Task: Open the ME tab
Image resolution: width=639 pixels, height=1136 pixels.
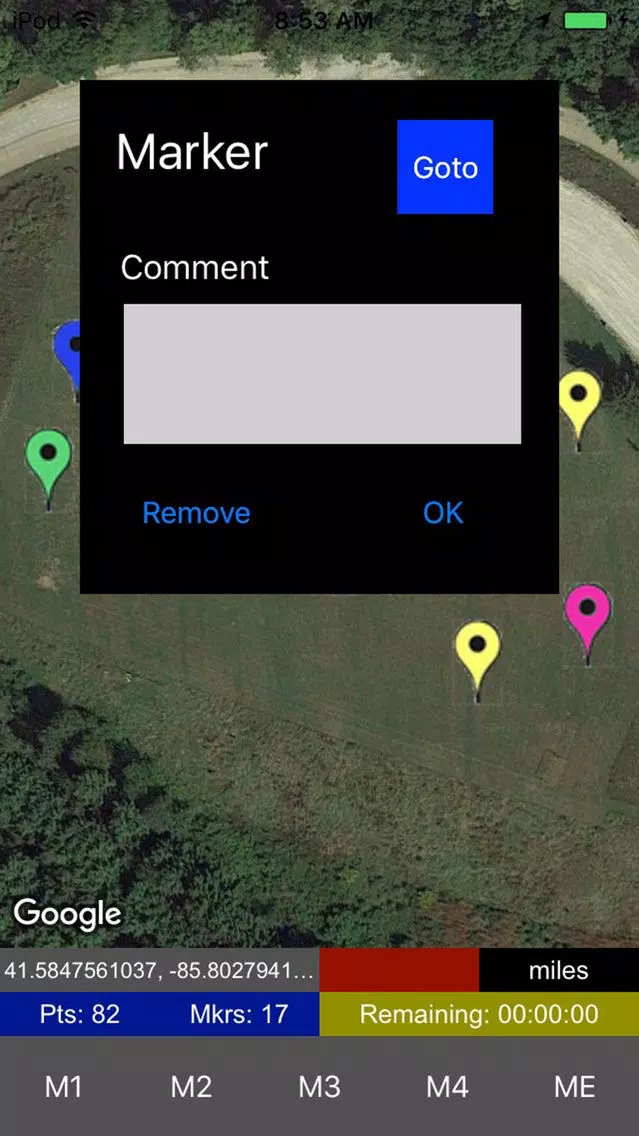Action: (575, 1087)
